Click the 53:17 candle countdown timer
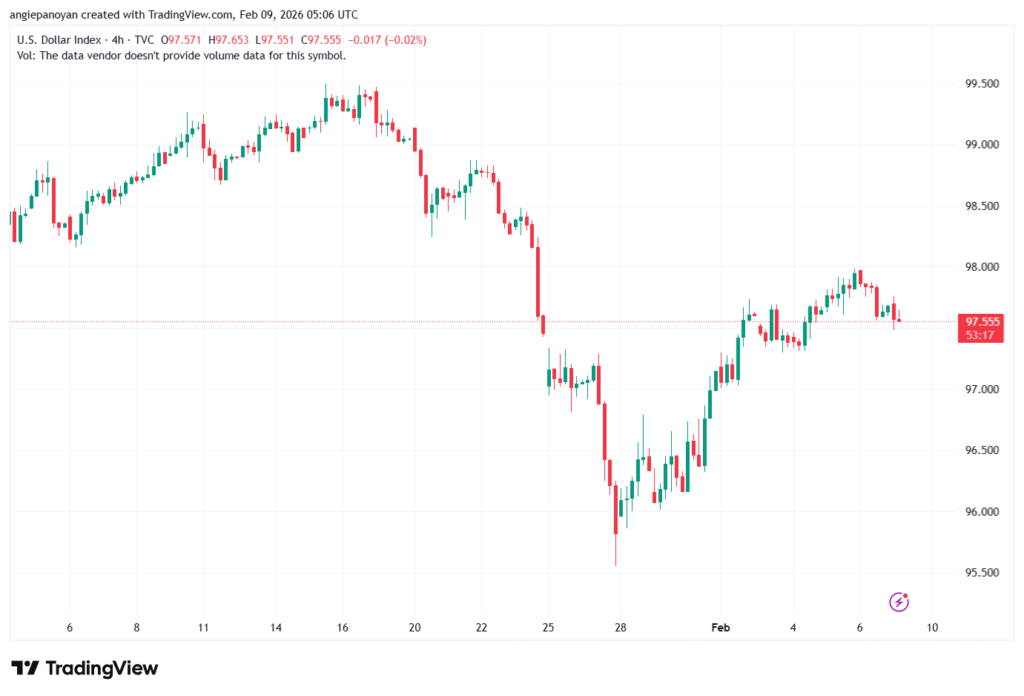The height and width of the screenshot is (696, 1024). [x=980, y=335]
